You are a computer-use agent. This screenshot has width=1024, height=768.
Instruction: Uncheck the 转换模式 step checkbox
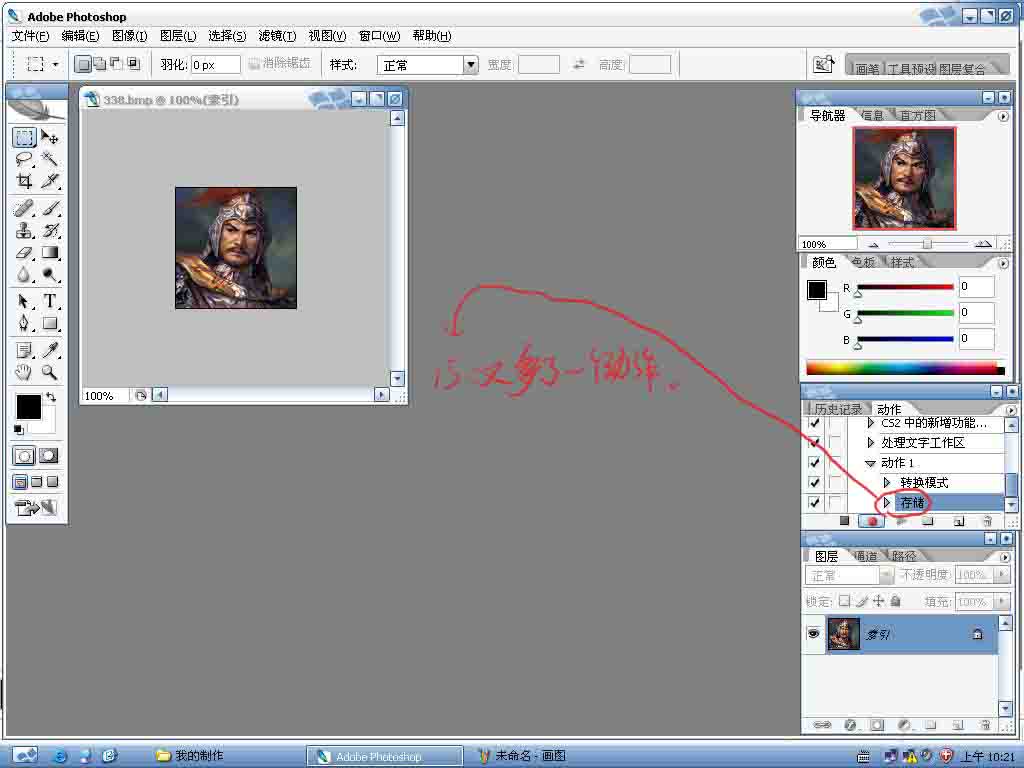pyautogui.click(x=814, y=483)
